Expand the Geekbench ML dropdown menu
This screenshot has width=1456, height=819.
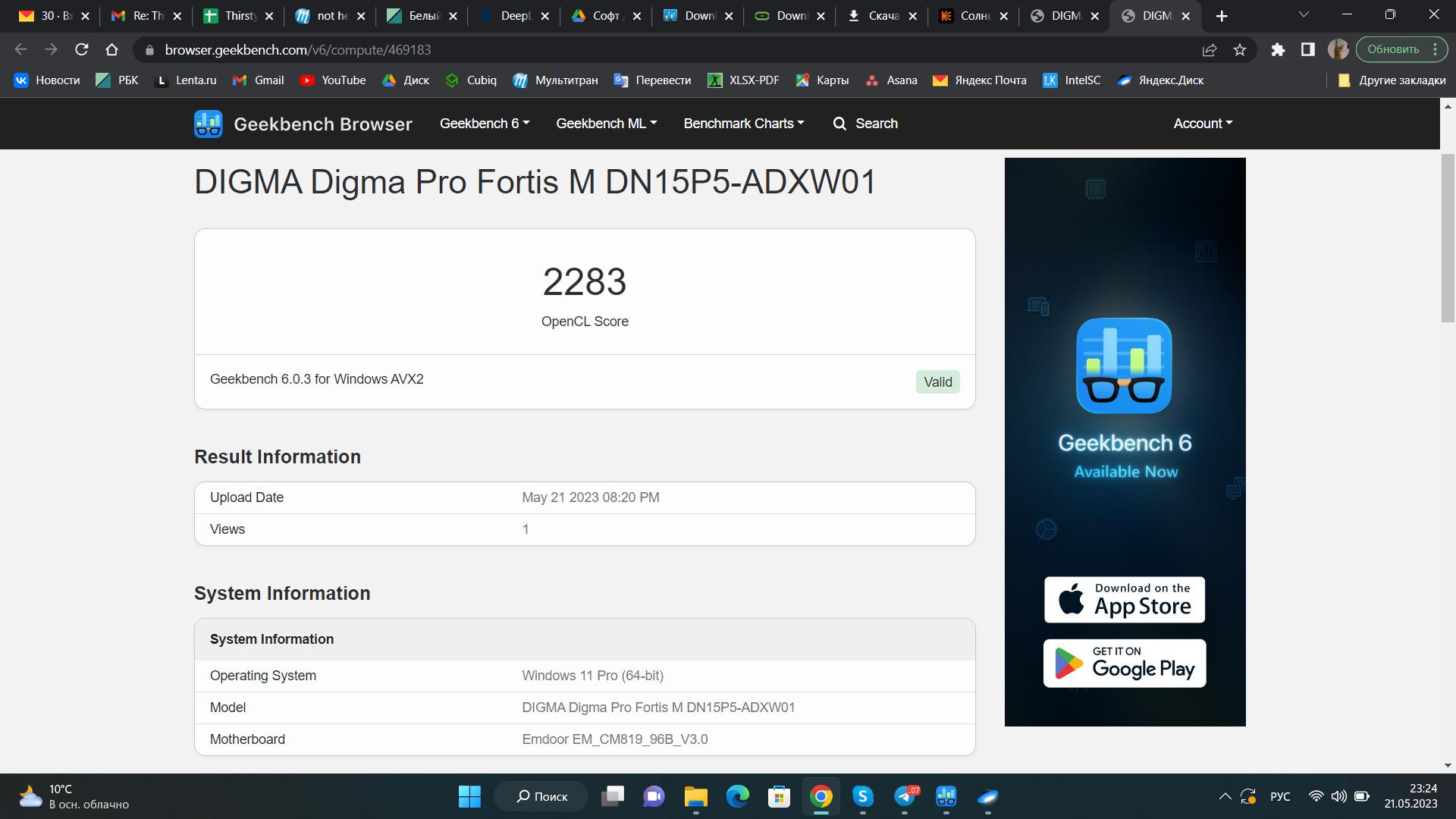[607, 124]
